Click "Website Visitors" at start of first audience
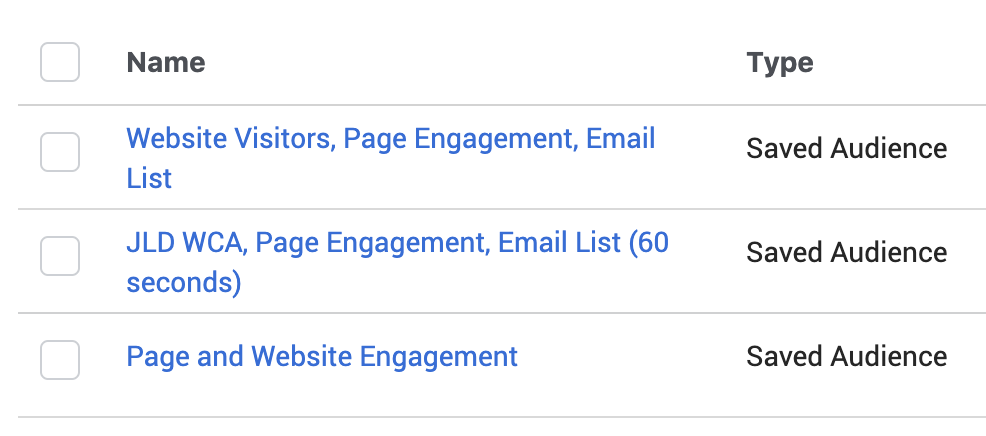The width and height of the screenshot is (986, 436). click(229, 139)
